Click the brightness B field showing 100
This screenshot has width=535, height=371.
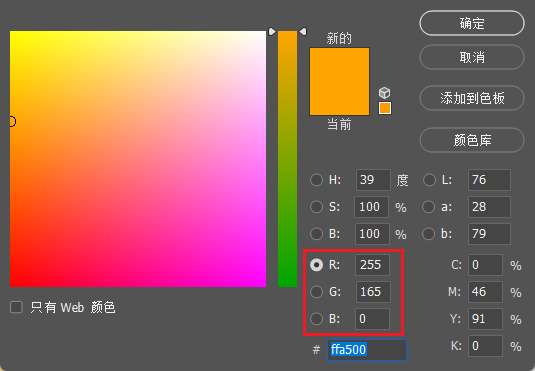pos(372,234)
